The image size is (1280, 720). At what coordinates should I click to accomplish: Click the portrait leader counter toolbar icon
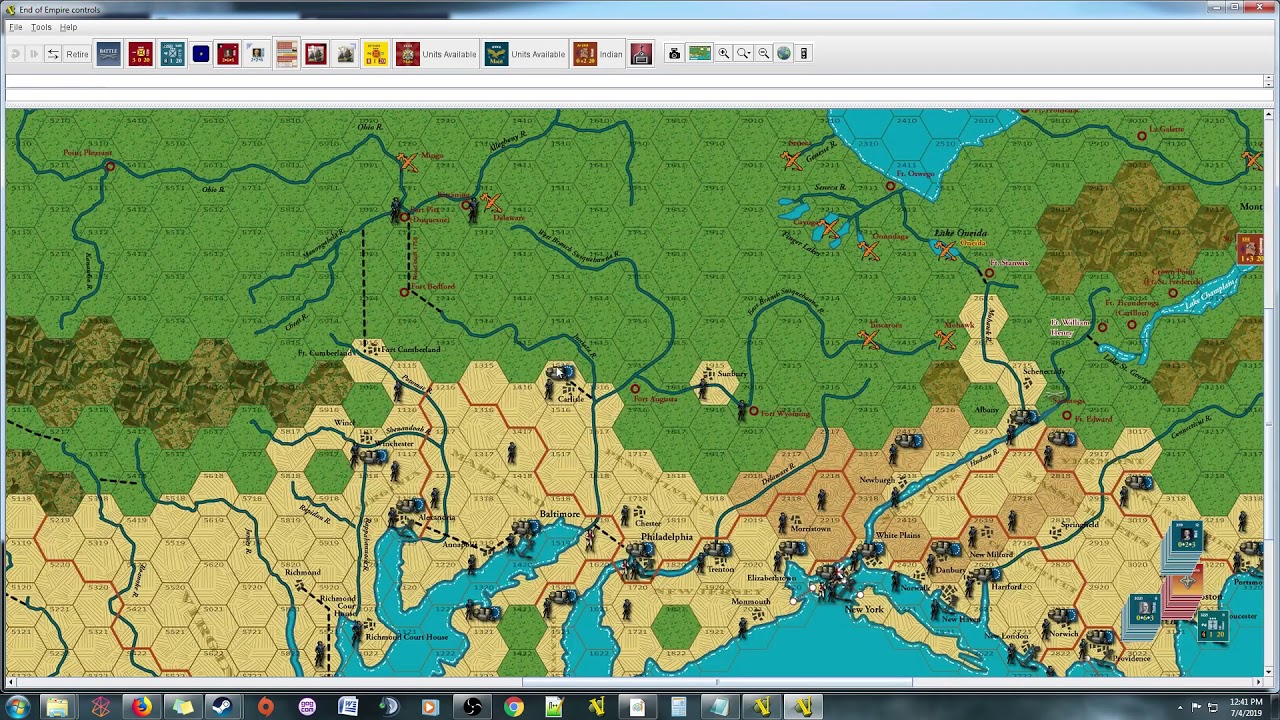[x=257, y=54]
